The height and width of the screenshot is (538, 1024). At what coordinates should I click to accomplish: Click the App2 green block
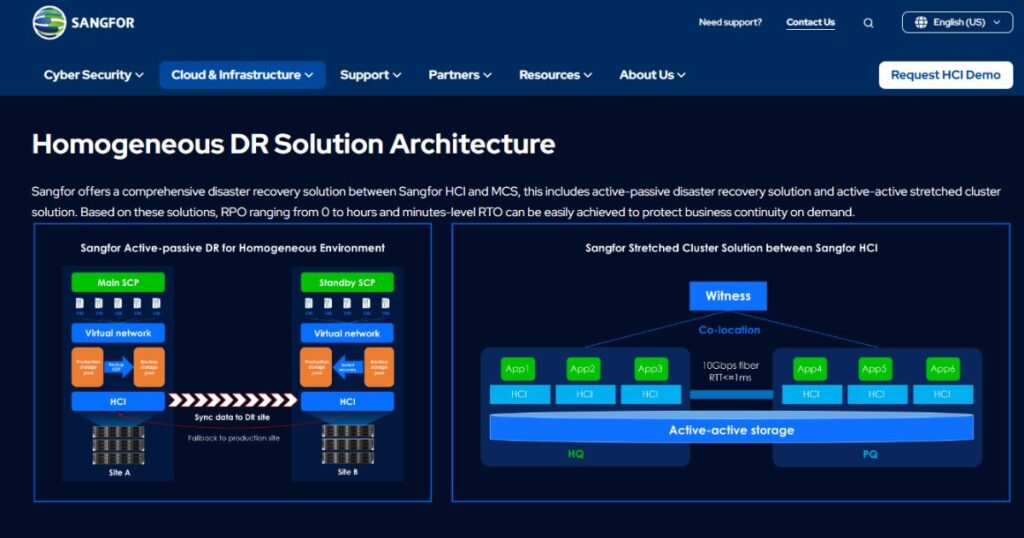pos(583,369)
